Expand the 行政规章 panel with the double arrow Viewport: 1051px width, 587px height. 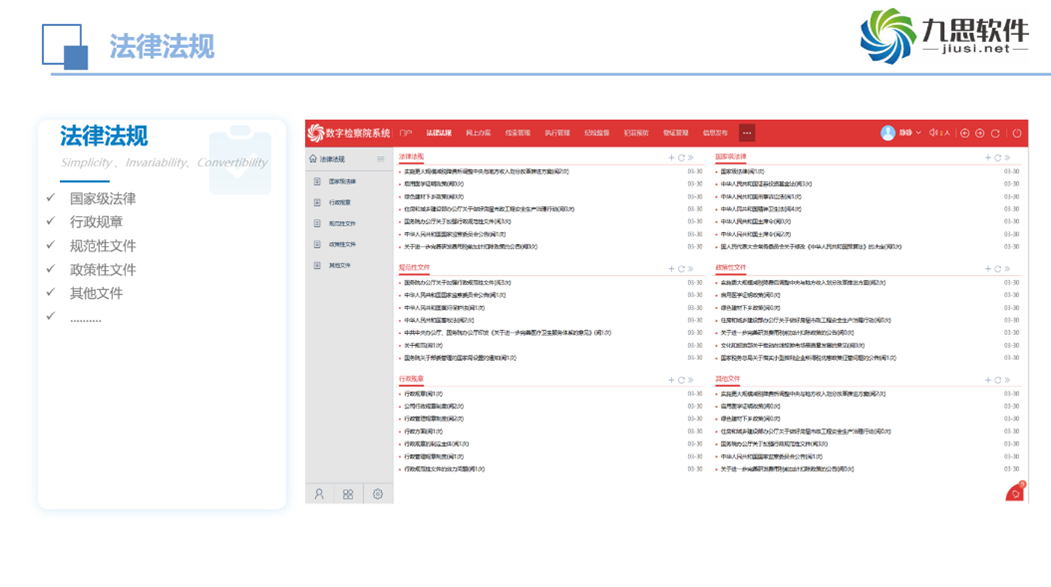[691, 381]
